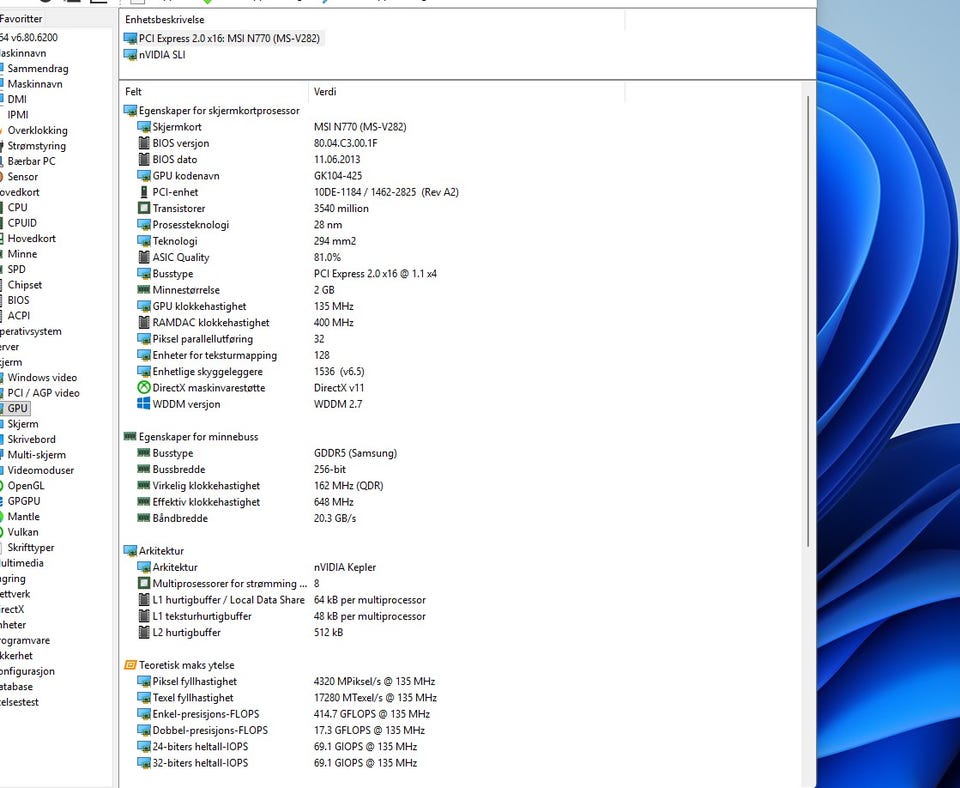Click the Minnestørrelse memory icon
The height and width of the screenshot is (788, 960).
click(x=144, y=290)
